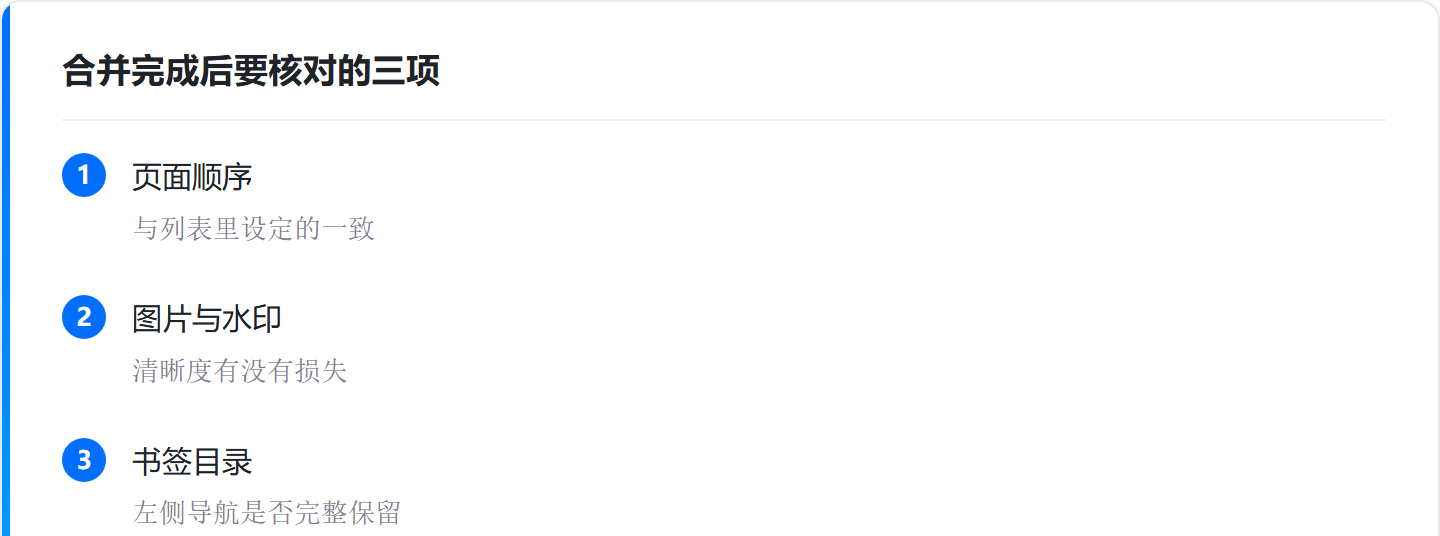Click the description 与列表里设定的一致
Viewport: 1440px width, 536px height.
[254, 229]
